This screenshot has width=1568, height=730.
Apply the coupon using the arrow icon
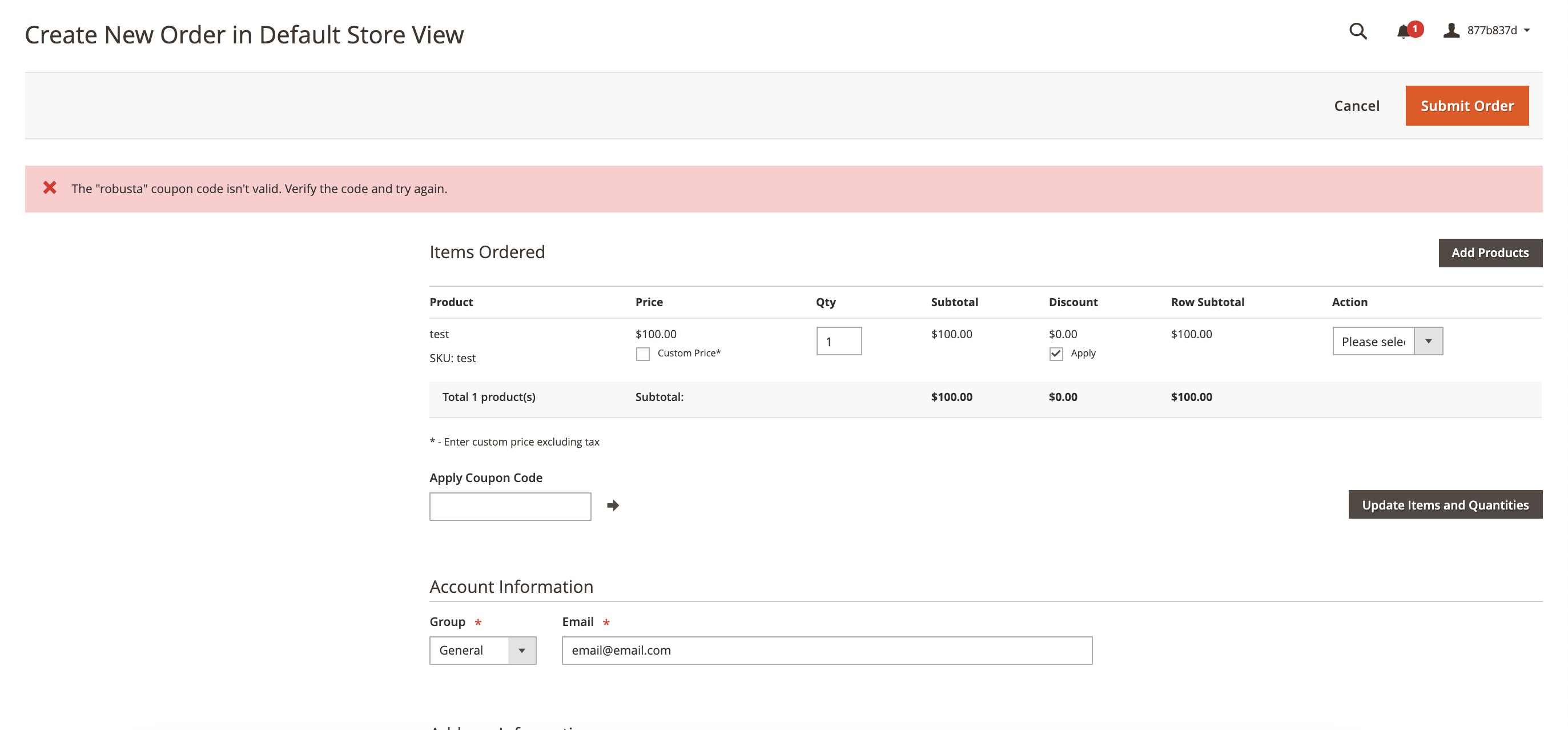point(612,506)
